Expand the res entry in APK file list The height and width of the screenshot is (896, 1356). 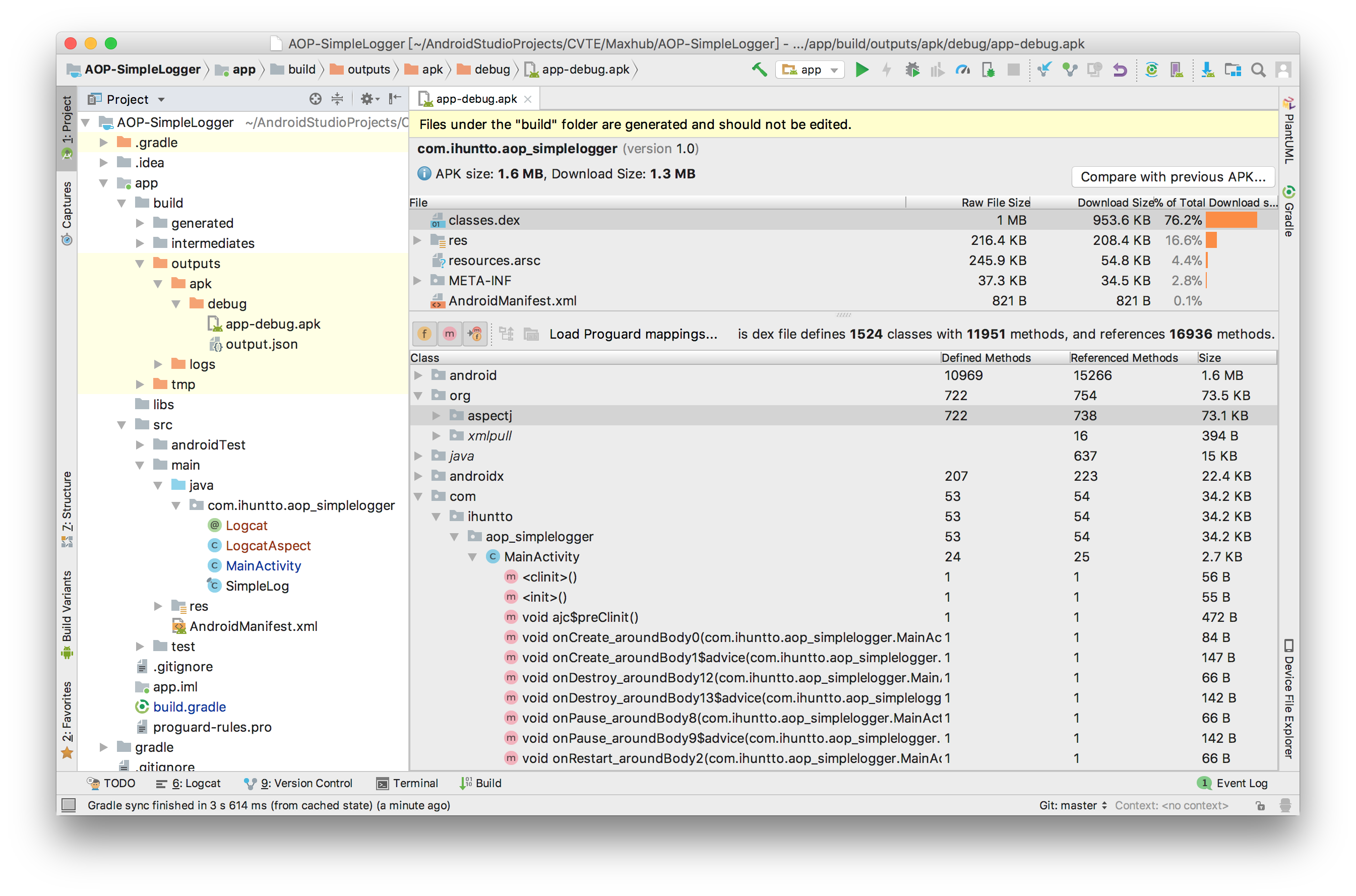(x=417, y=240)
